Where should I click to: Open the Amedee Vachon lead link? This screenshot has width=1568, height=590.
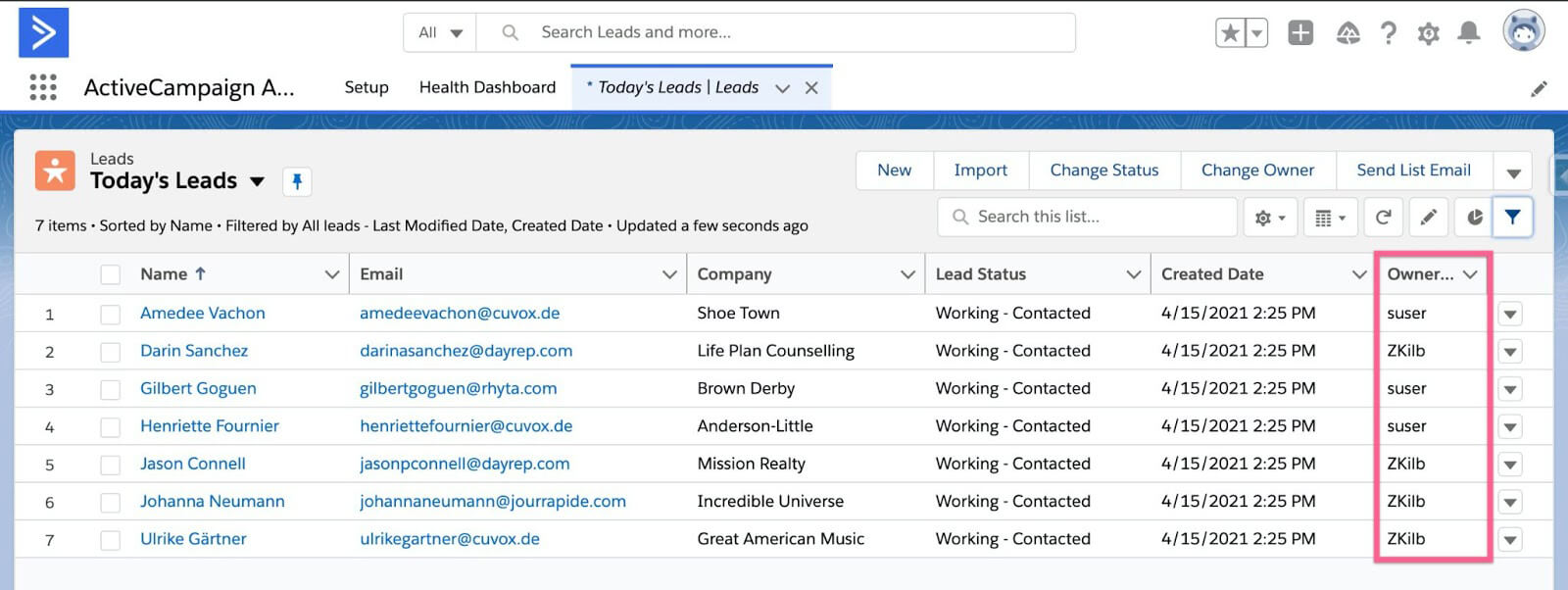coord(203,314)
